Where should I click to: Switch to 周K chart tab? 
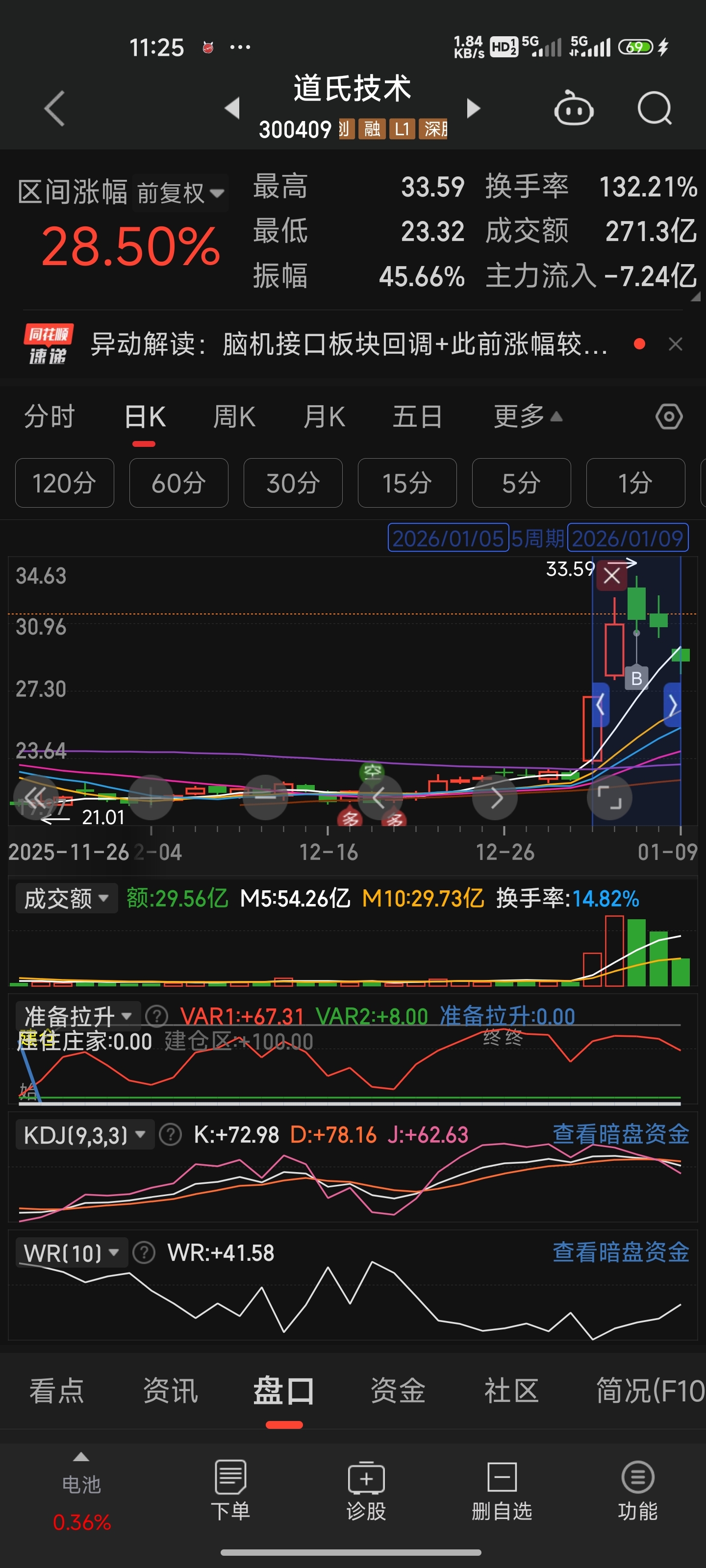[x=234, y=417]
